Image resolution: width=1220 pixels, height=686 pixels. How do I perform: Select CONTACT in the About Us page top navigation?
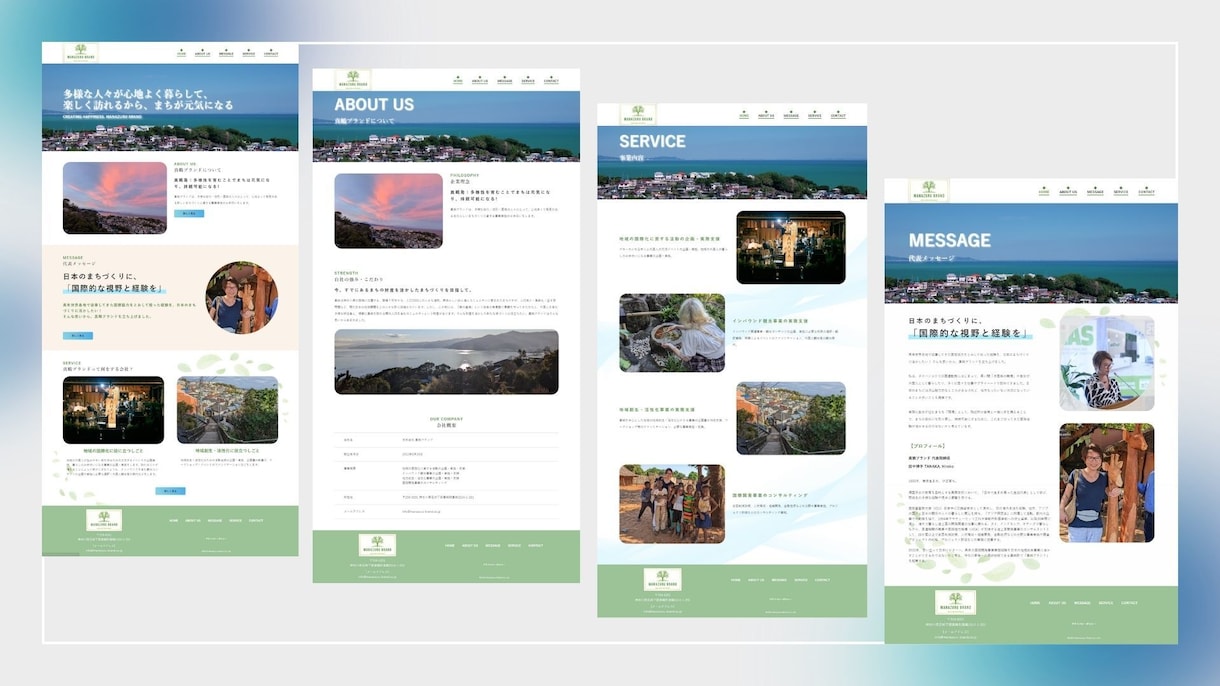click(x=551, y=80)
